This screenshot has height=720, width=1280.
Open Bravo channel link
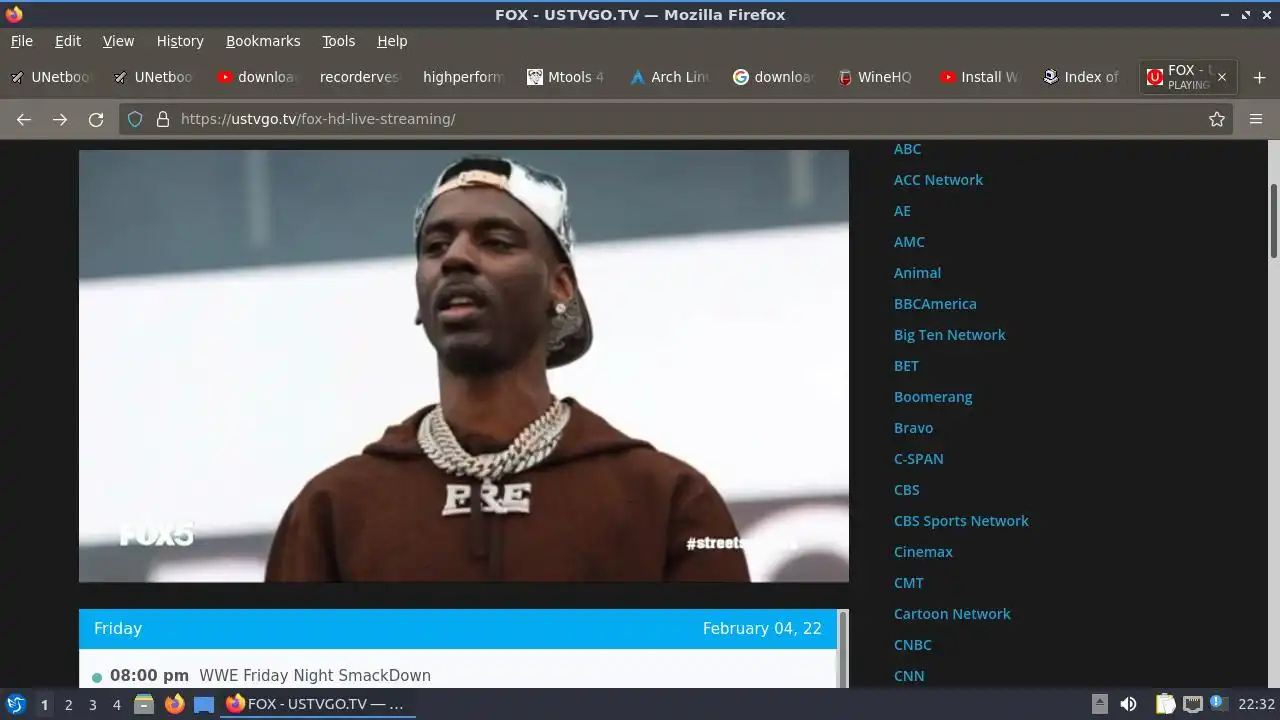pyautogui.click(x=913, y=428)
